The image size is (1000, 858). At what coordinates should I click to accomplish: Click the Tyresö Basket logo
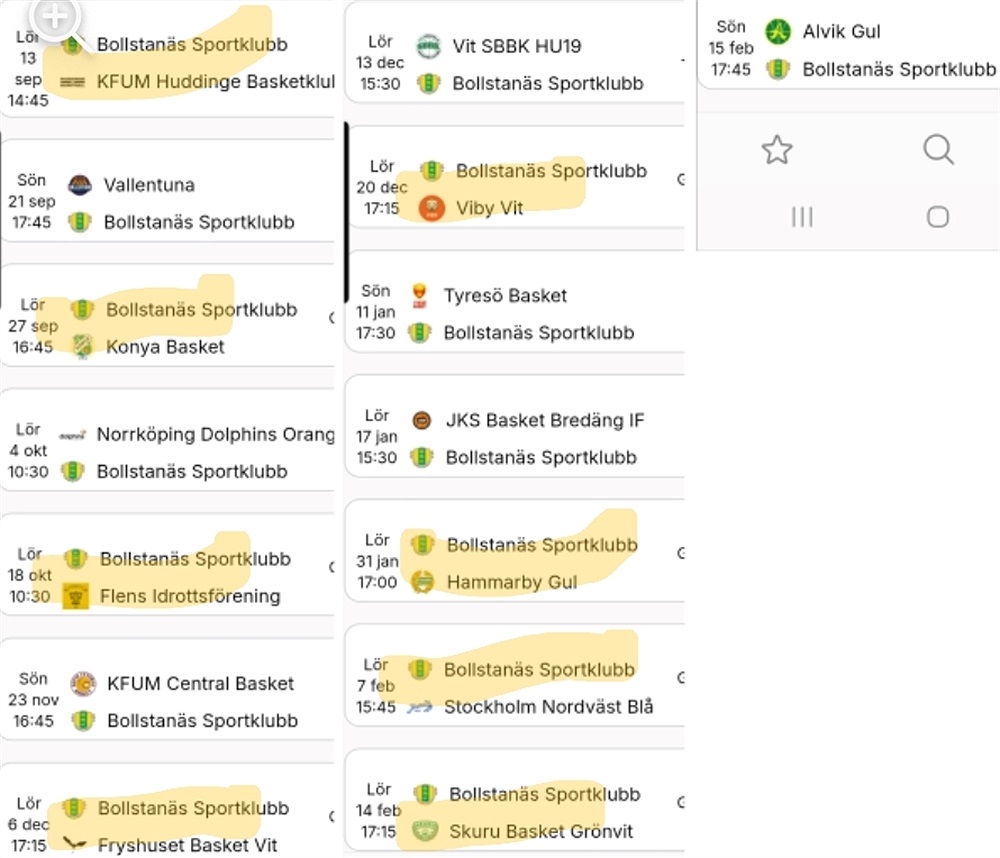(419, 295)
